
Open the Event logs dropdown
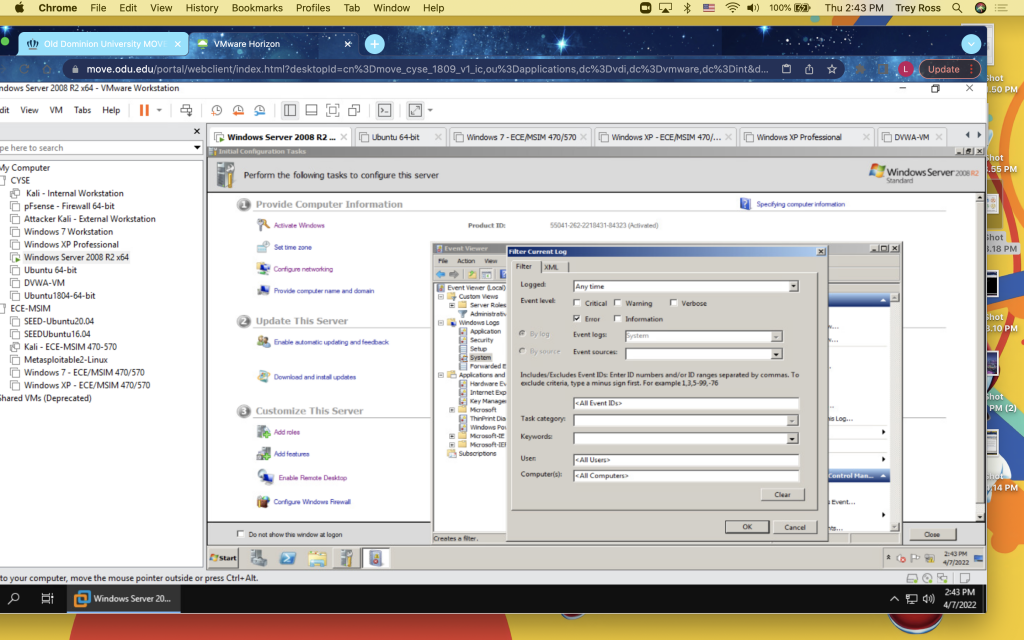[x=776, y=336]
